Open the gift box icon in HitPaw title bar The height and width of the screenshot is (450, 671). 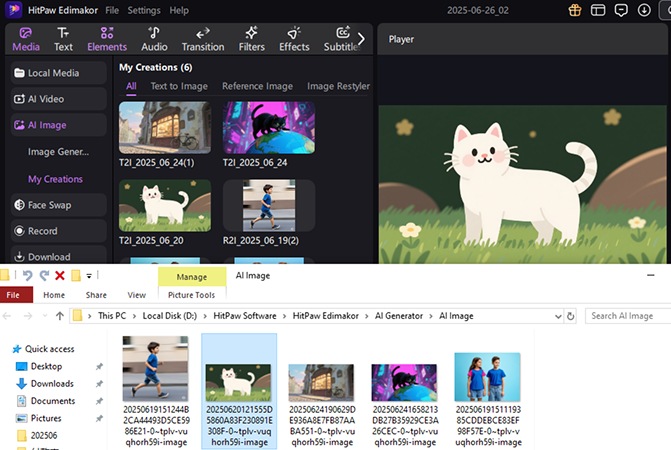click(575, 10)
